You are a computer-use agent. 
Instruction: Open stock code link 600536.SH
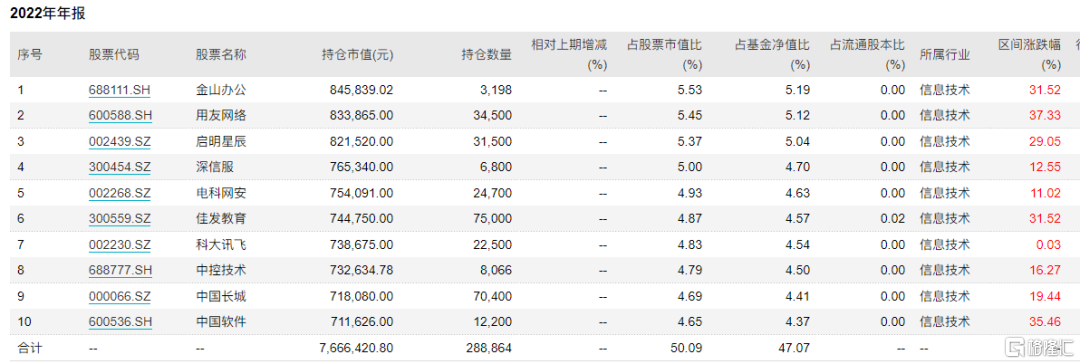click(120, 322)
